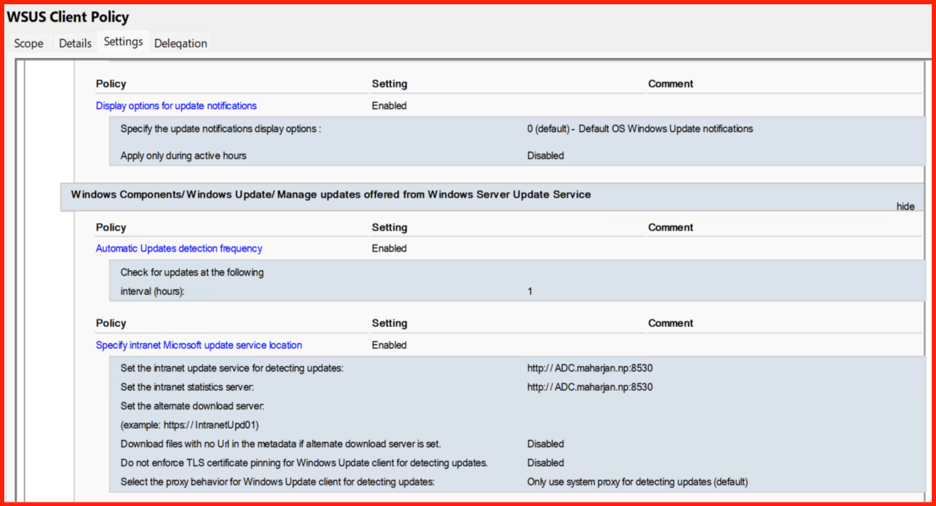Click Enabled setting for Automatic Updates detection frequency
This screenshot has width=936, height=506.
[389, 248]
